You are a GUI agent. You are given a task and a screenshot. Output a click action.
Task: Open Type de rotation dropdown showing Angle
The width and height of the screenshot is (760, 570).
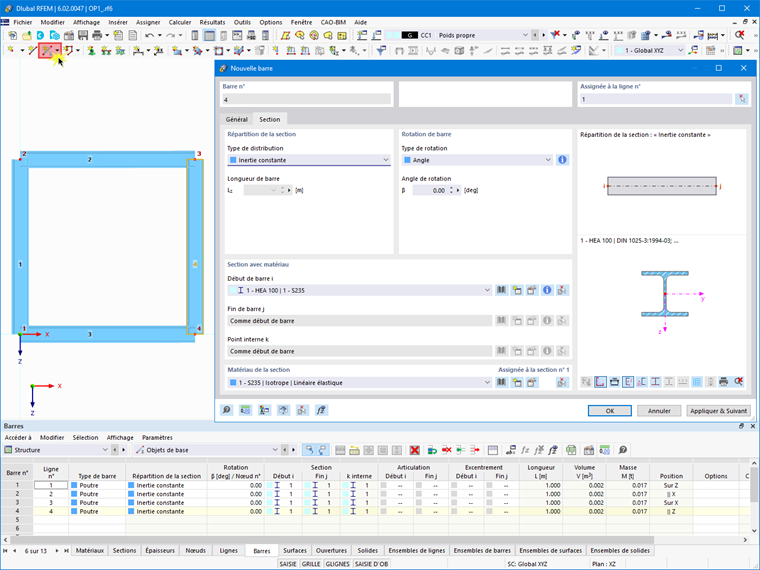(477, 160)
